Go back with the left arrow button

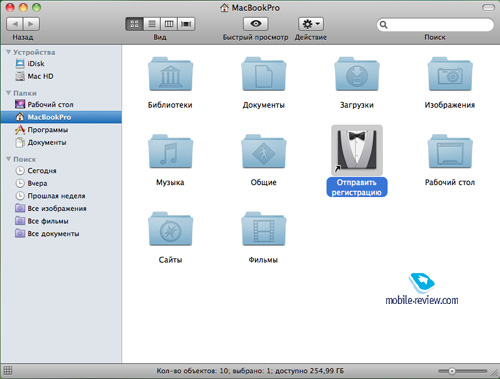pyautogui.click(x=15, y=24)
